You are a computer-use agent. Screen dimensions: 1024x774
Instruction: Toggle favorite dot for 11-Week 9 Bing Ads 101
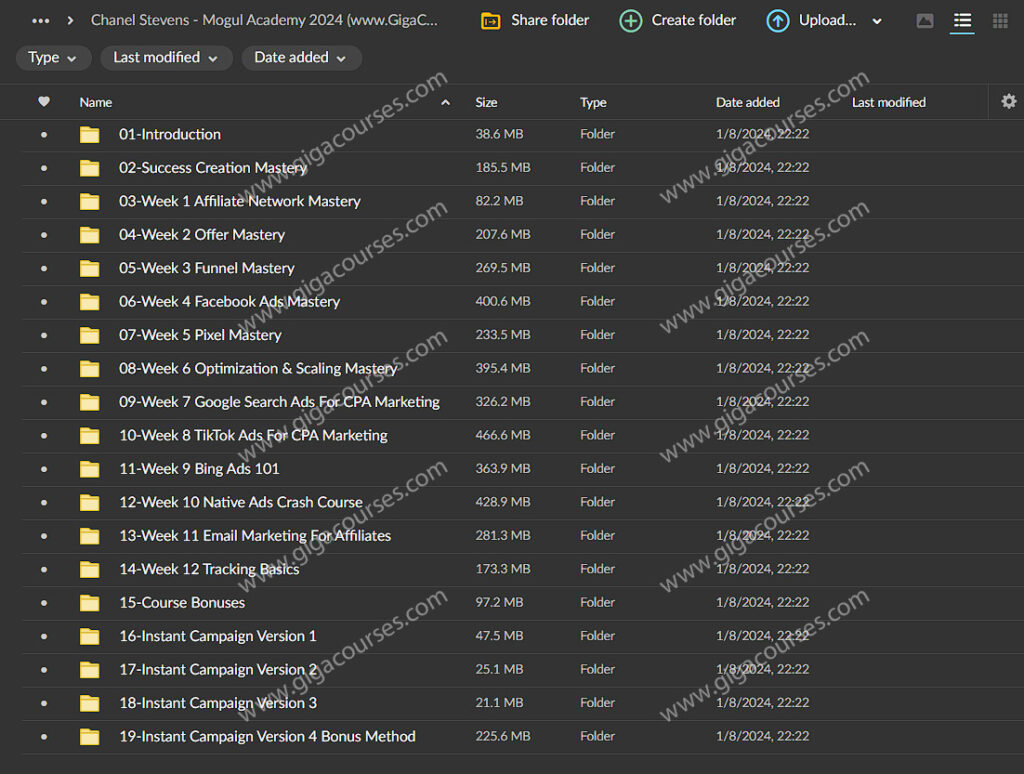pos(44,469)
